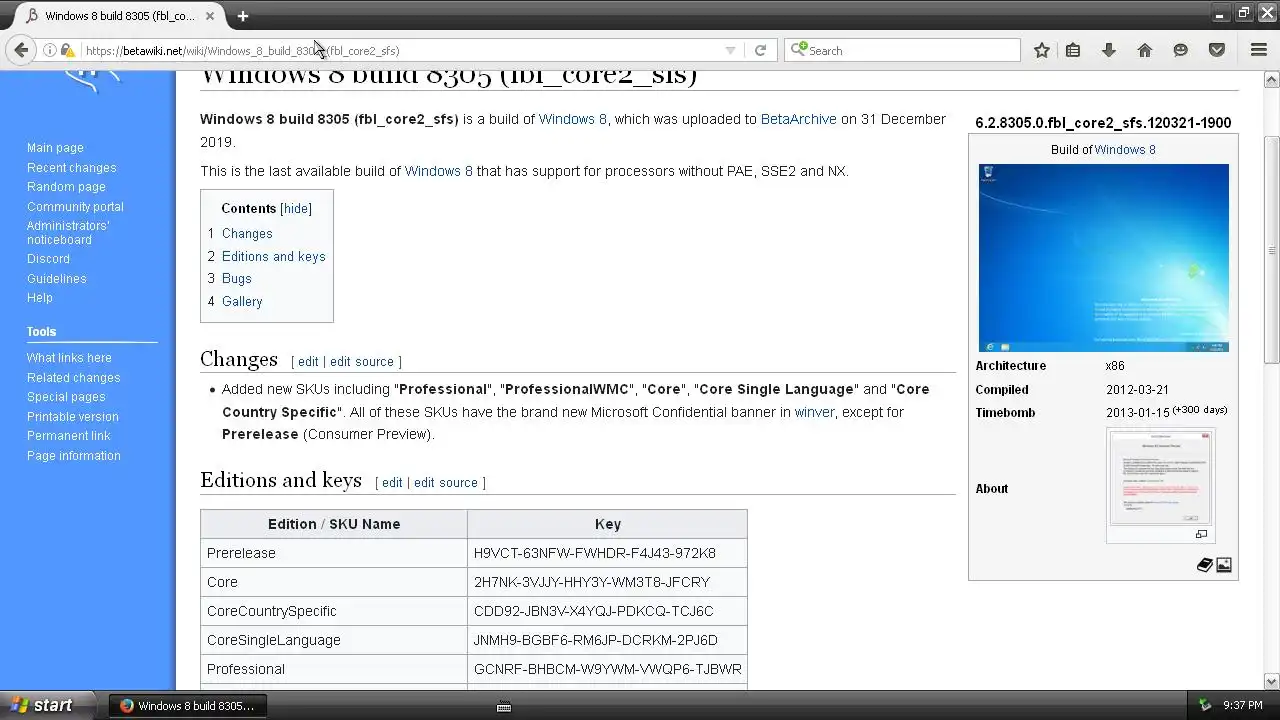
Task: Open Recent changes in the sidebar
Action: pyautogui.click(x=71, y=168)
